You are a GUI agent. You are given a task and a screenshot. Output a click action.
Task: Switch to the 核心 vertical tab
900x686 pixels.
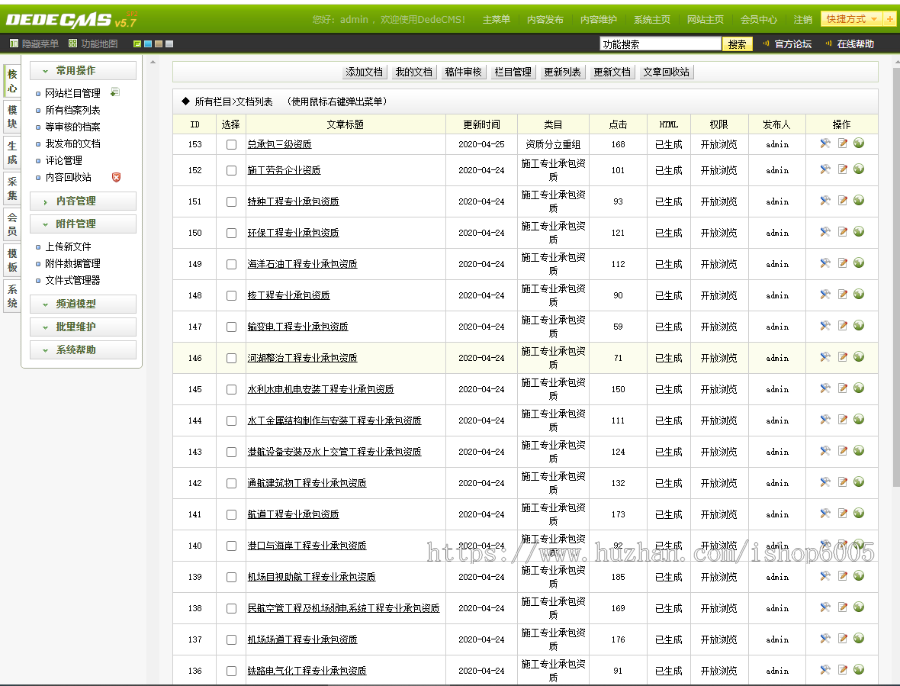pyautogui.click(x=12, y=81)
